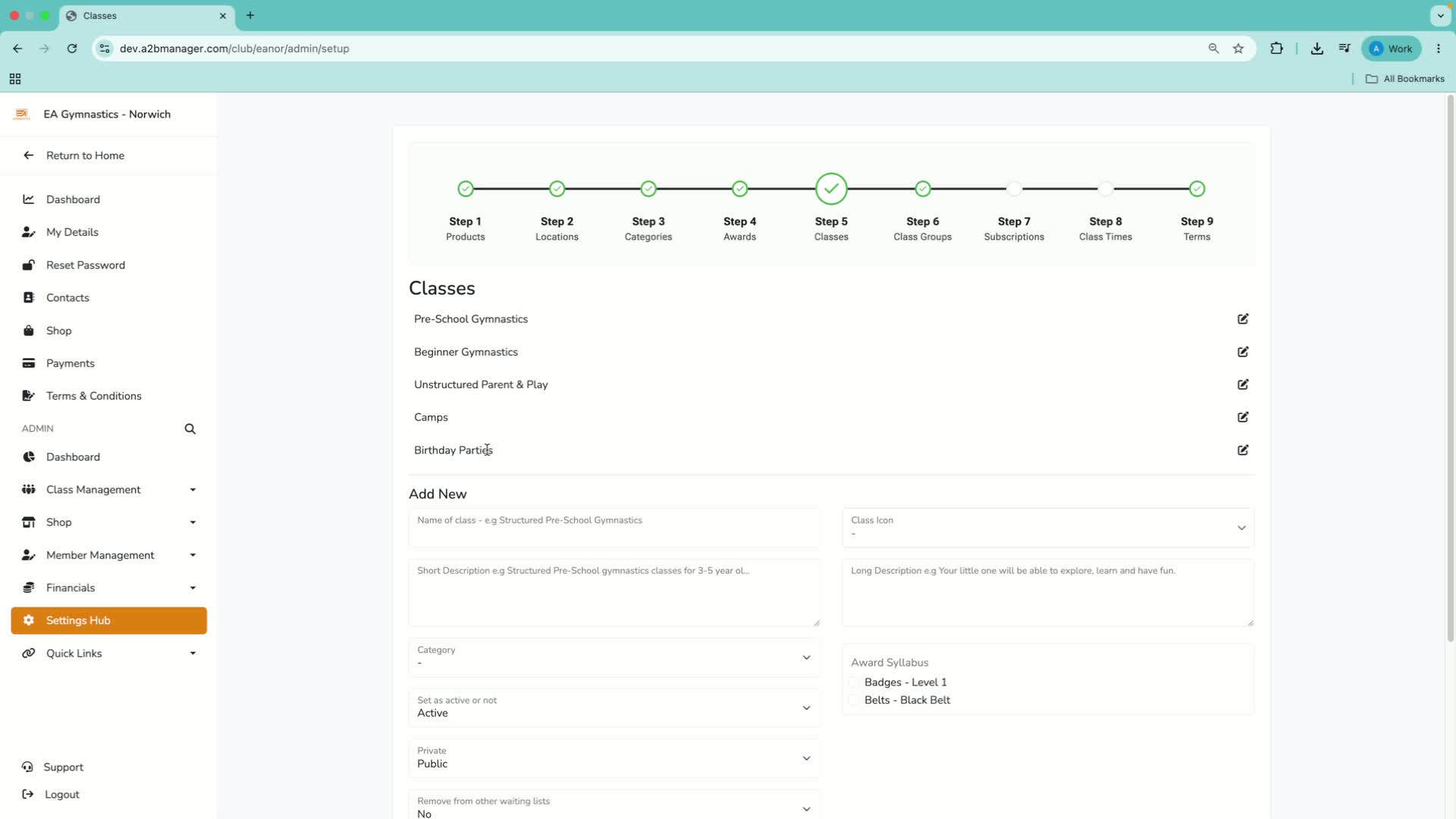The width and height of the screenshot is (1456, 819).
Task: Open edit icon for Camps class
Action: click(1243, 417)
